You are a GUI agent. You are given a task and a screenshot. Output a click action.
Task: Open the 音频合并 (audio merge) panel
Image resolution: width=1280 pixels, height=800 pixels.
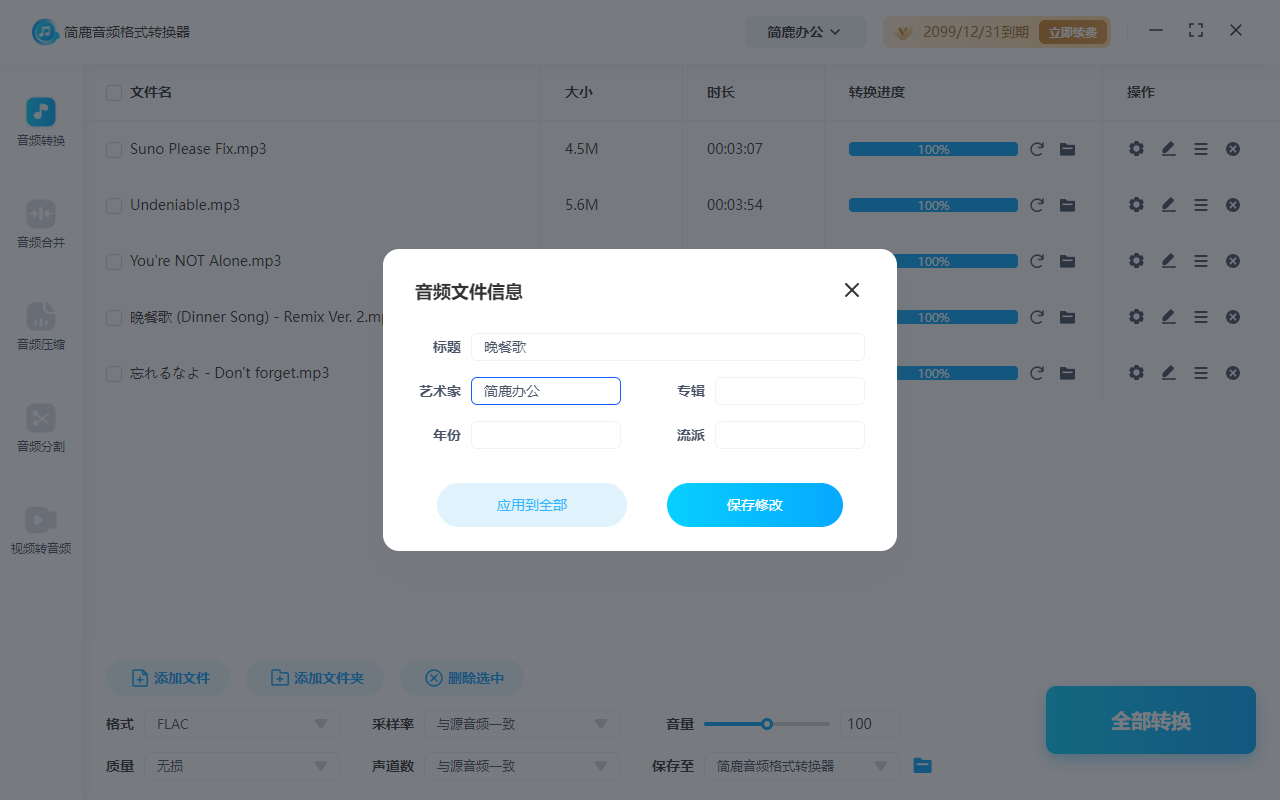point(40,224)
